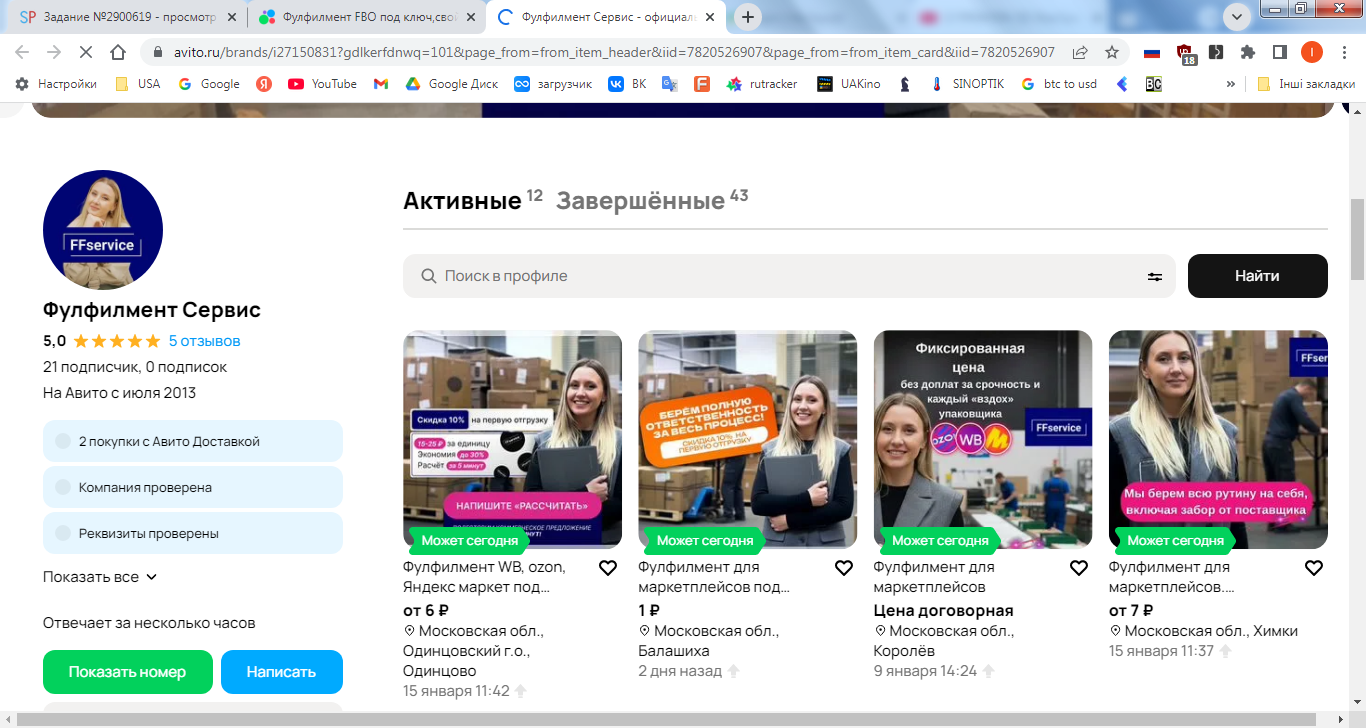Open the browser extensions puzzle icon
1366x728 pixels.
(x=1248, y=52)
